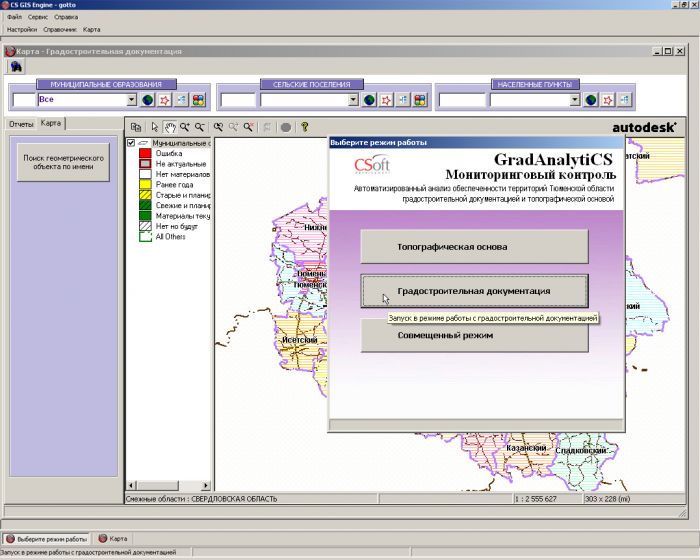The width and height of the screenshot is (700, 560).
Task: Click the yellow Ранее года legend swatch
Action: click(x=145, y=184)
